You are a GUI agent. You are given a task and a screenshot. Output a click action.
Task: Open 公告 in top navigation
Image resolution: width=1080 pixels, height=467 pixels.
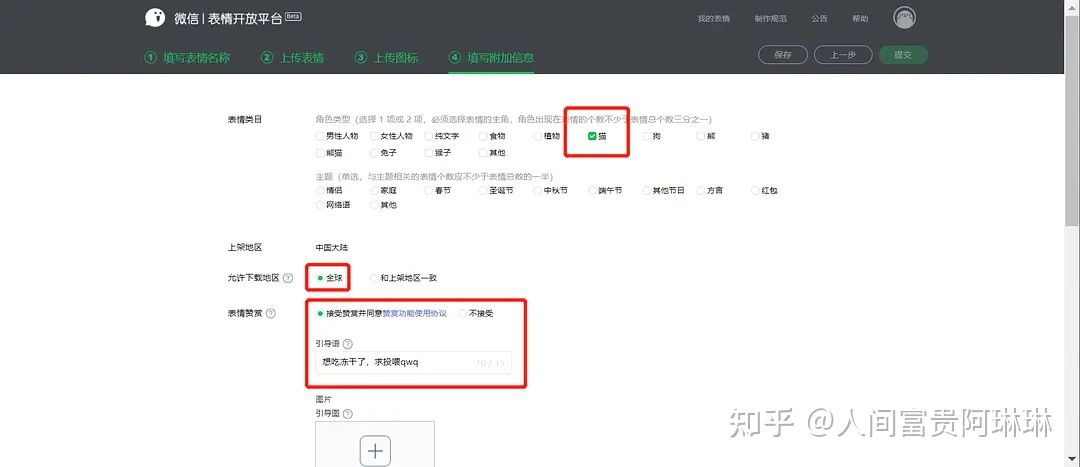click(819, 19)
